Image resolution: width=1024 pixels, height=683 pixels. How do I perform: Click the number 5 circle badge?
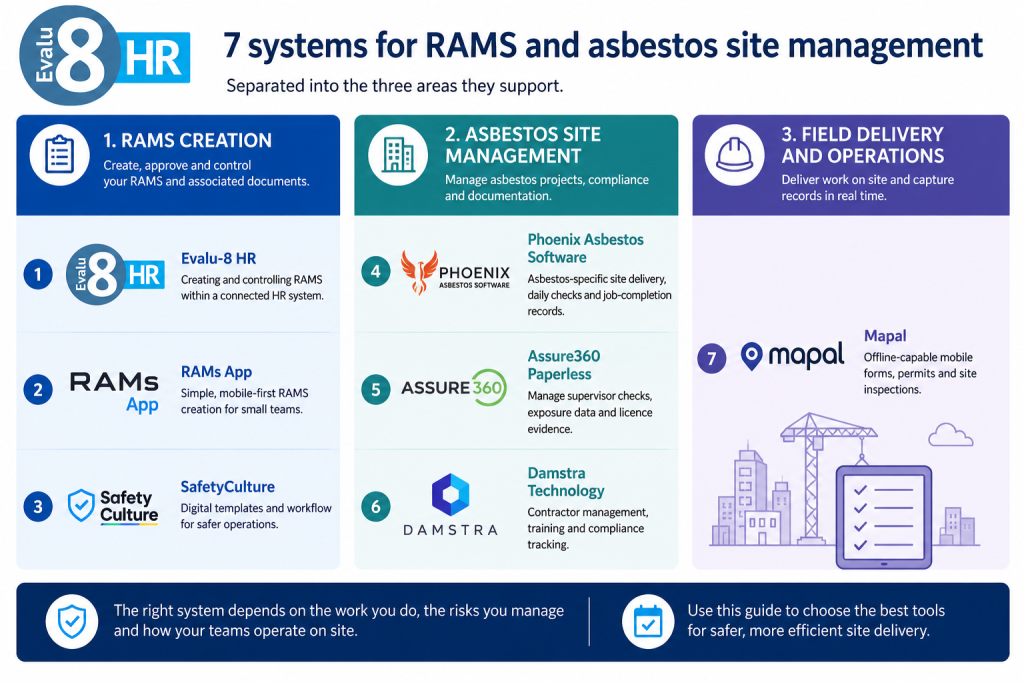click(376, 390)
